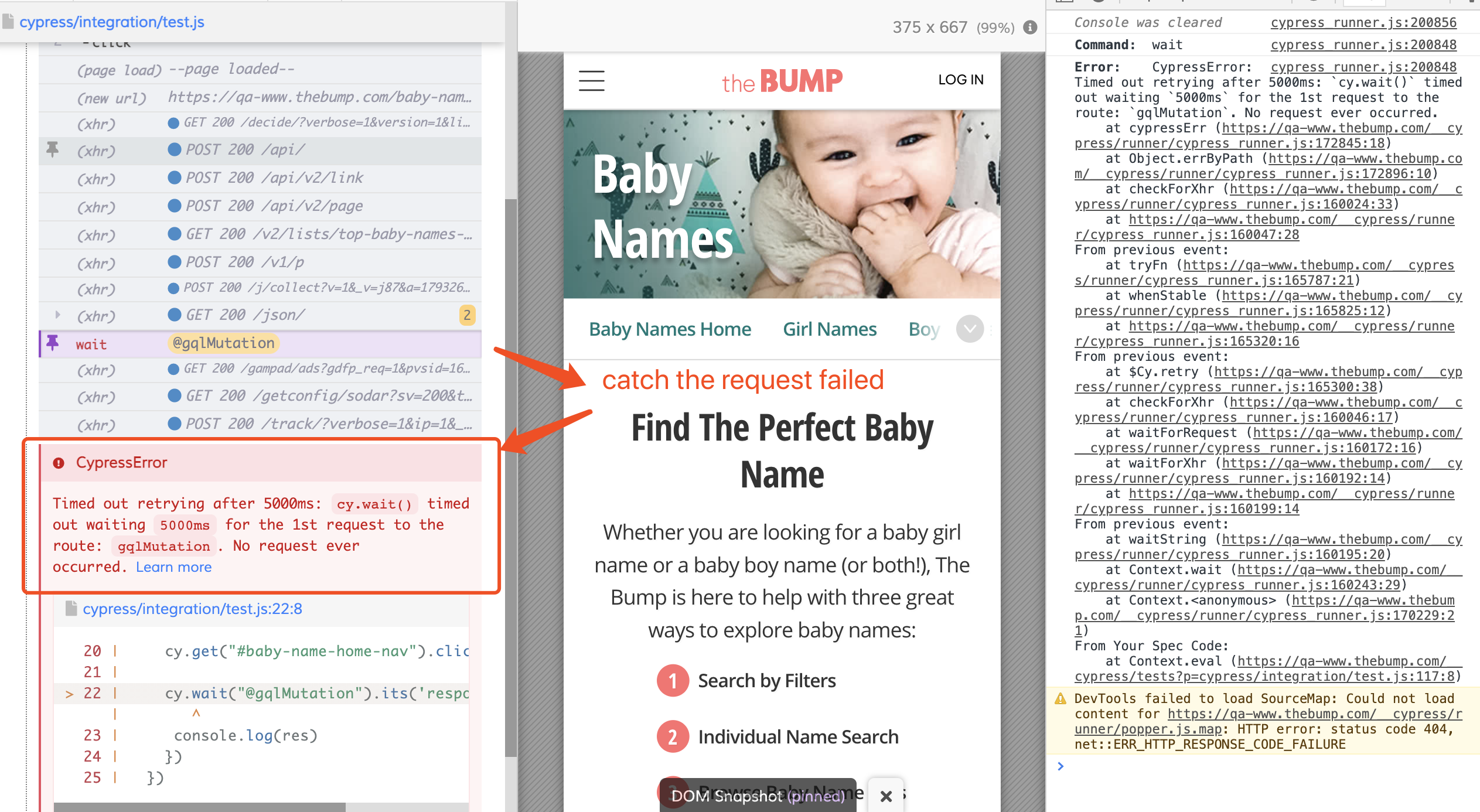This screenshot has height=812, width=1480.
Task: Click the tryFn cypress_runner.js:165787:21 stack link
Action: (x=1264, y=273)
